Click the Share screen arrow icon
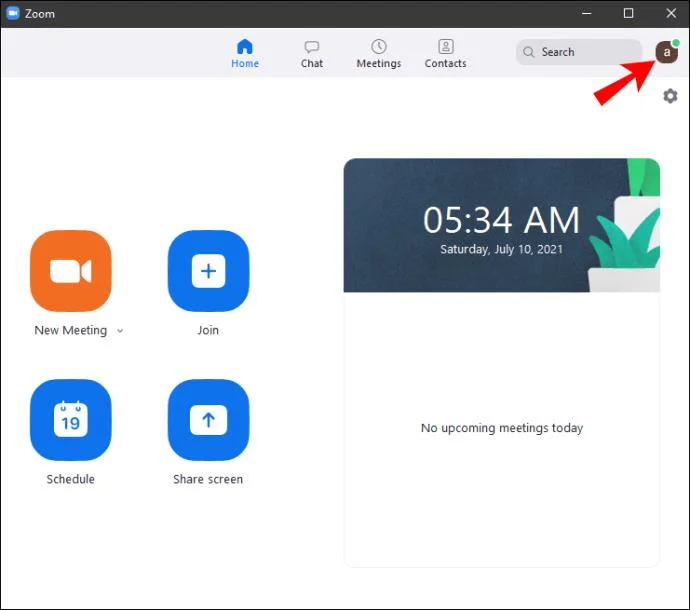Viewport: 690px width, 610px height. click(209, 420)
